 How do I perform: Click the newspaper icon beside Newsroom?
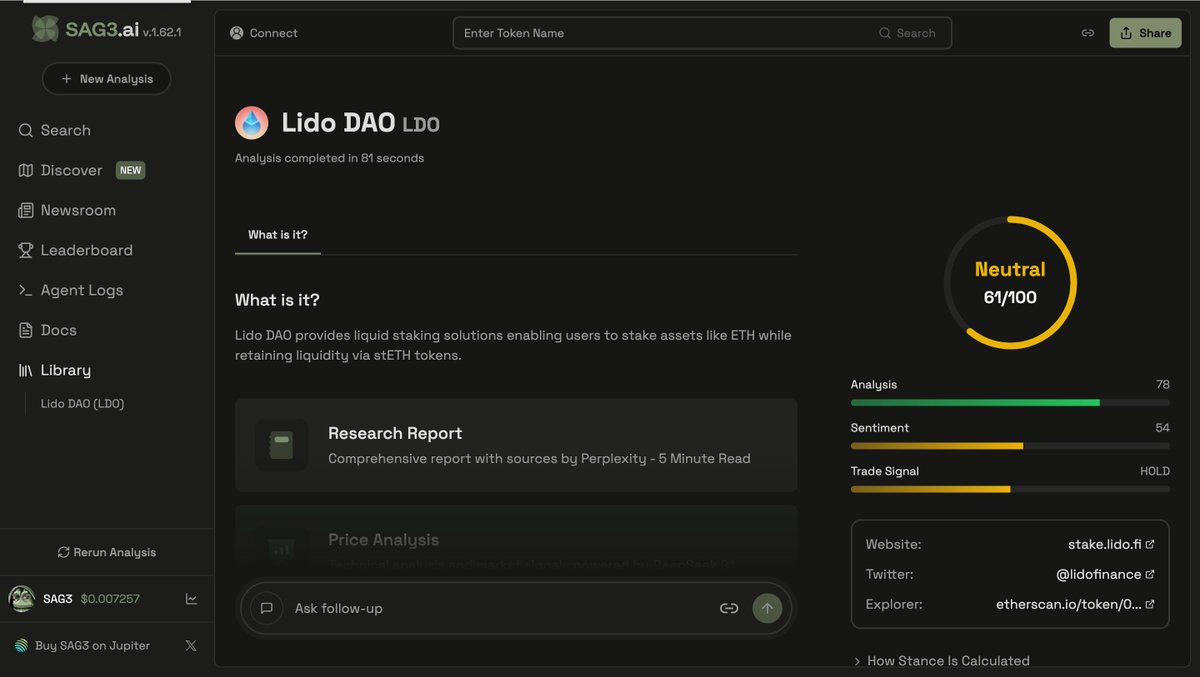click(26, 210)
